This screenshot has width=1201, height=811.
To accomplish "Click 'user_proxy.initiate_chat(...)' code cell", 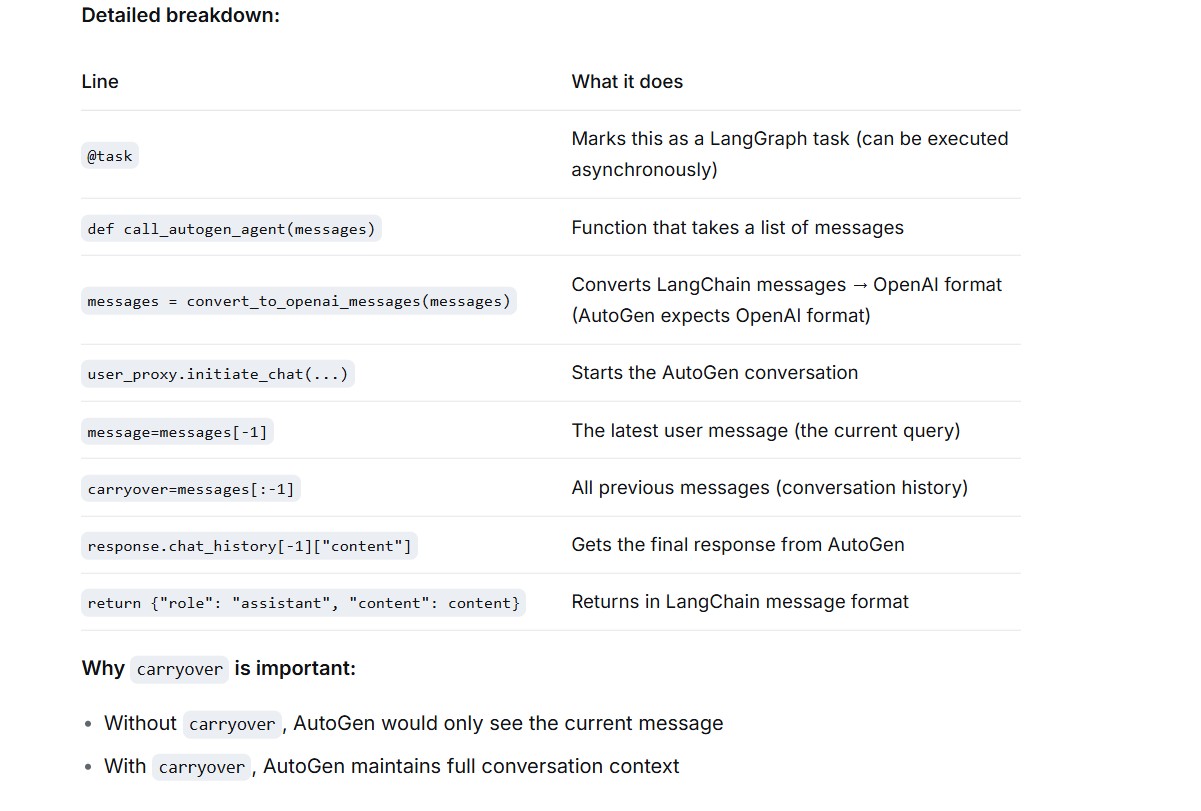I will pyautogui.click(x=218, y=374).
